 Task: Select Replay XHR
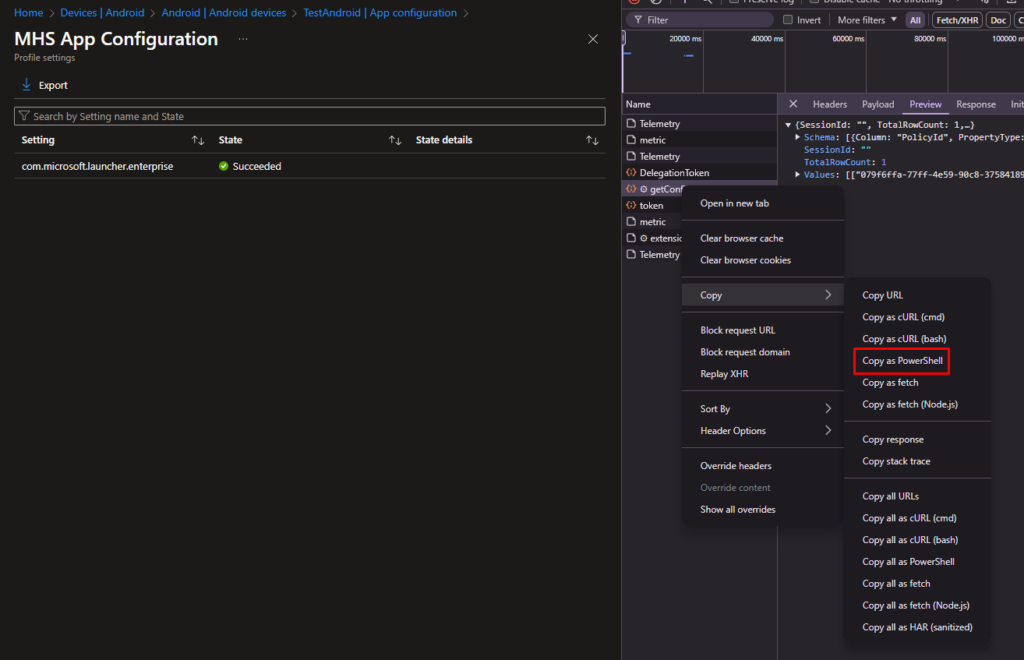[724, 374]
